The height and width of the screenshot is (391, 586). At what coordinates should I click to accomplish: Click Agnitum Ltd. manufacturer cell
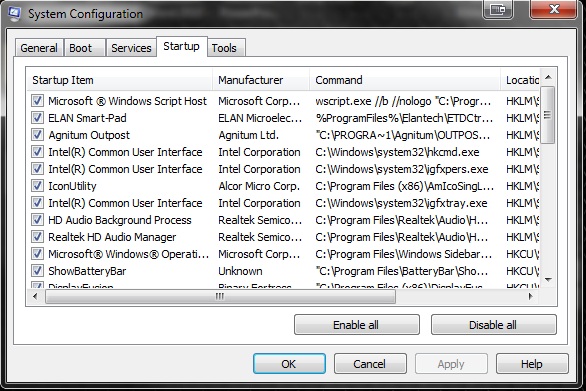point(249,135)
